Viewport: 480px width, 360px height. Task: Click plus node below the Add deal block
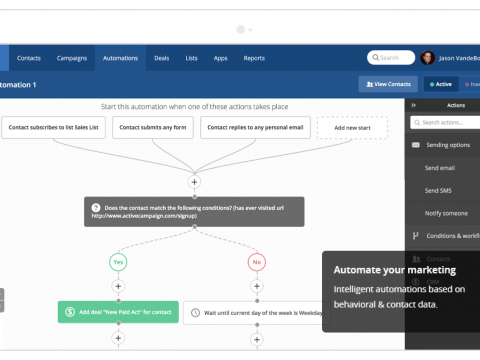(x=118, y=338)
